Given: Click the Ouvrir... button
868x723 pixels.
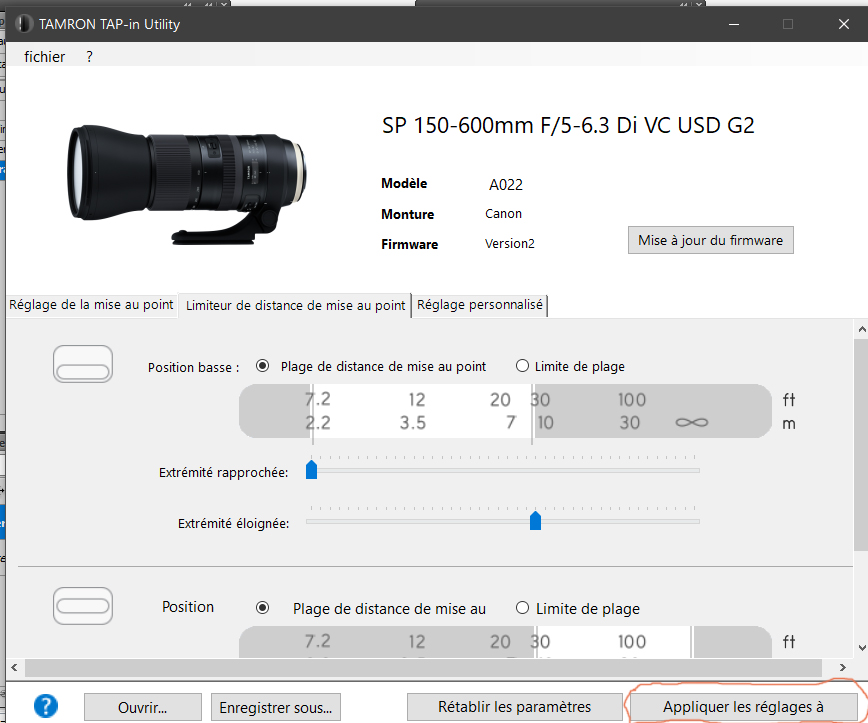Looking at the screenshot, I should tap(142, 707).
